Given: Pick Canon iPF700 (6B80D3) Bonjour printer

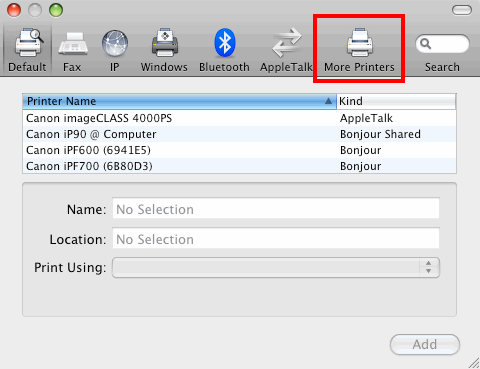Looking at the screenshot, I should (x=239, y=166).
